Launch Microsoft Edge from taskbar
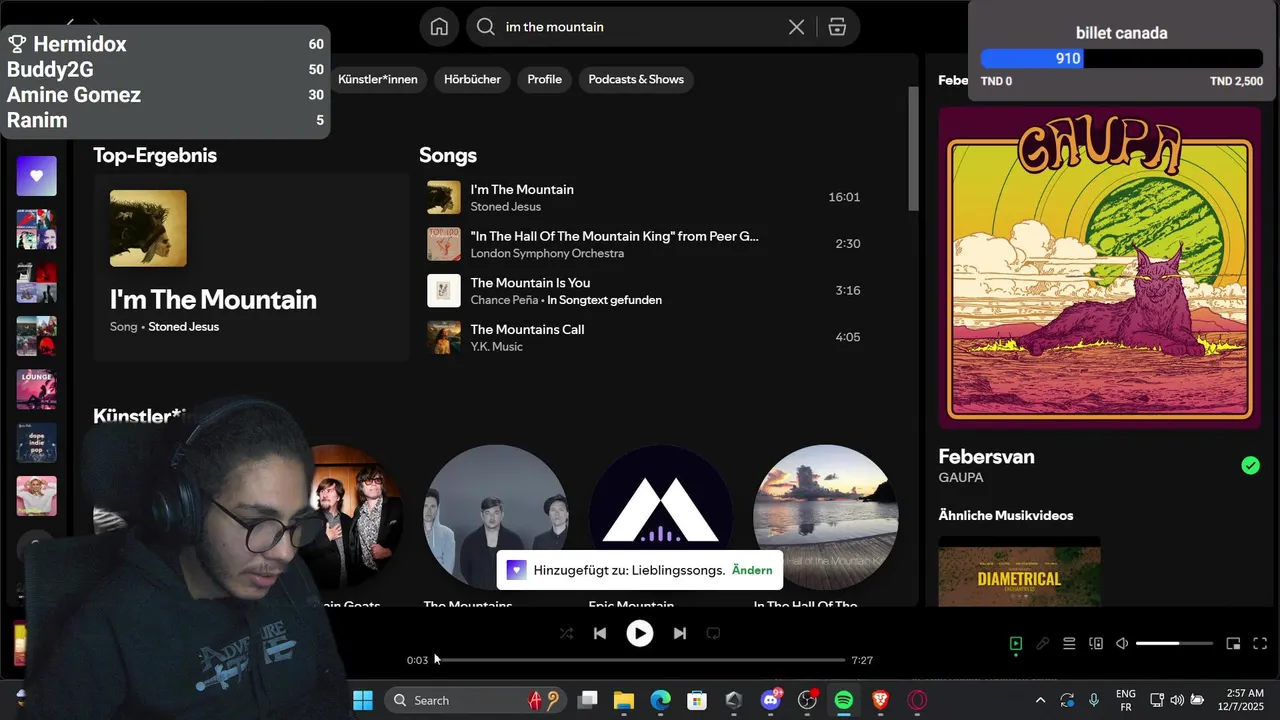1280x720 pixels. click(x=661, y=700)
